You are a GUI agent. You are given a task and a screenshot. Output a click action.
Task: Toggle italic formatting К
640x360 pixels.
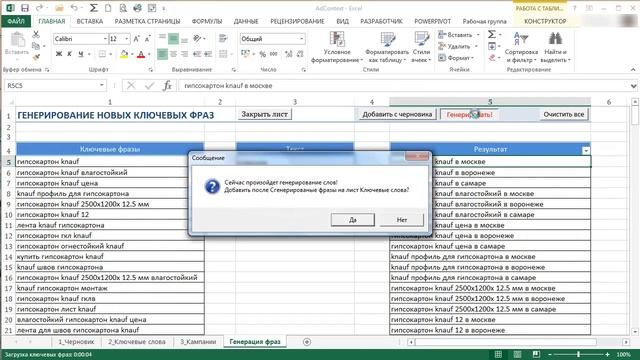pyautogui.click(x=69, y=54)
